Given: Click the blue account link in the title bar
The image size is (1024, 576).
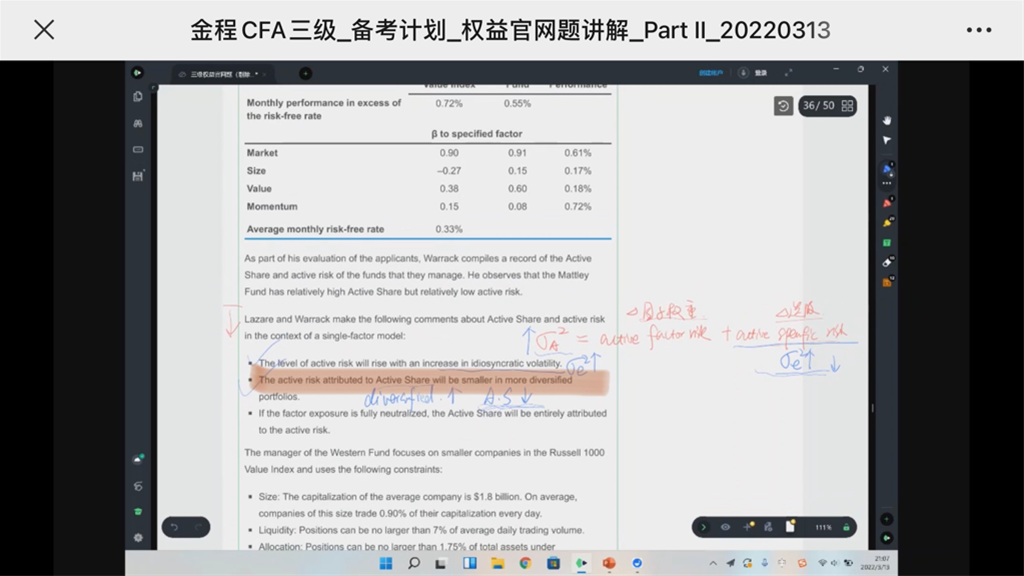Looking at the screenshot, I should [711, 73].
